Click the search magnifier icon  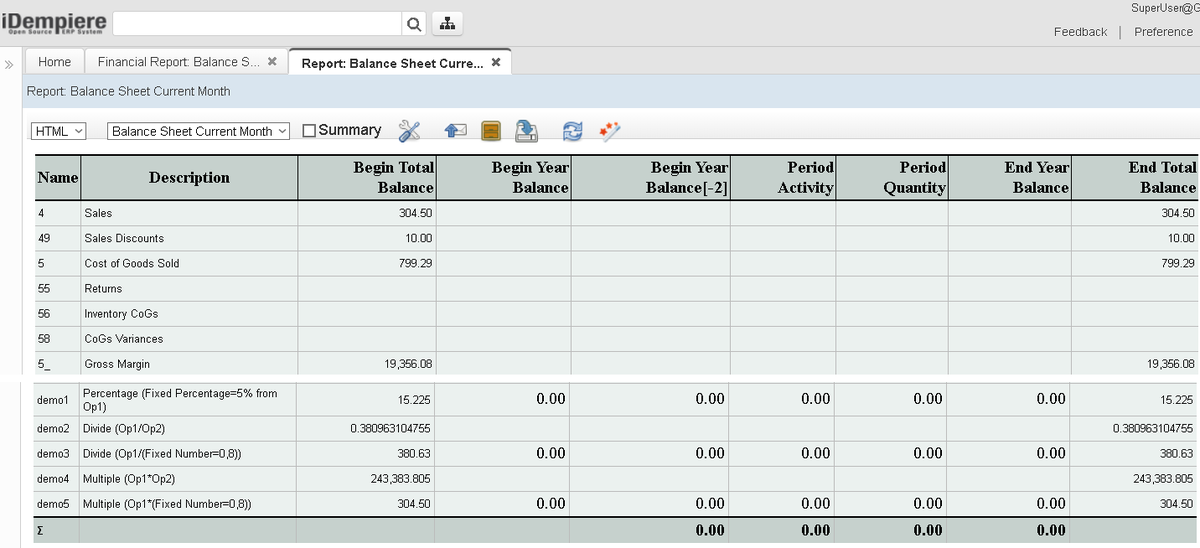click(x=414, y=24)
